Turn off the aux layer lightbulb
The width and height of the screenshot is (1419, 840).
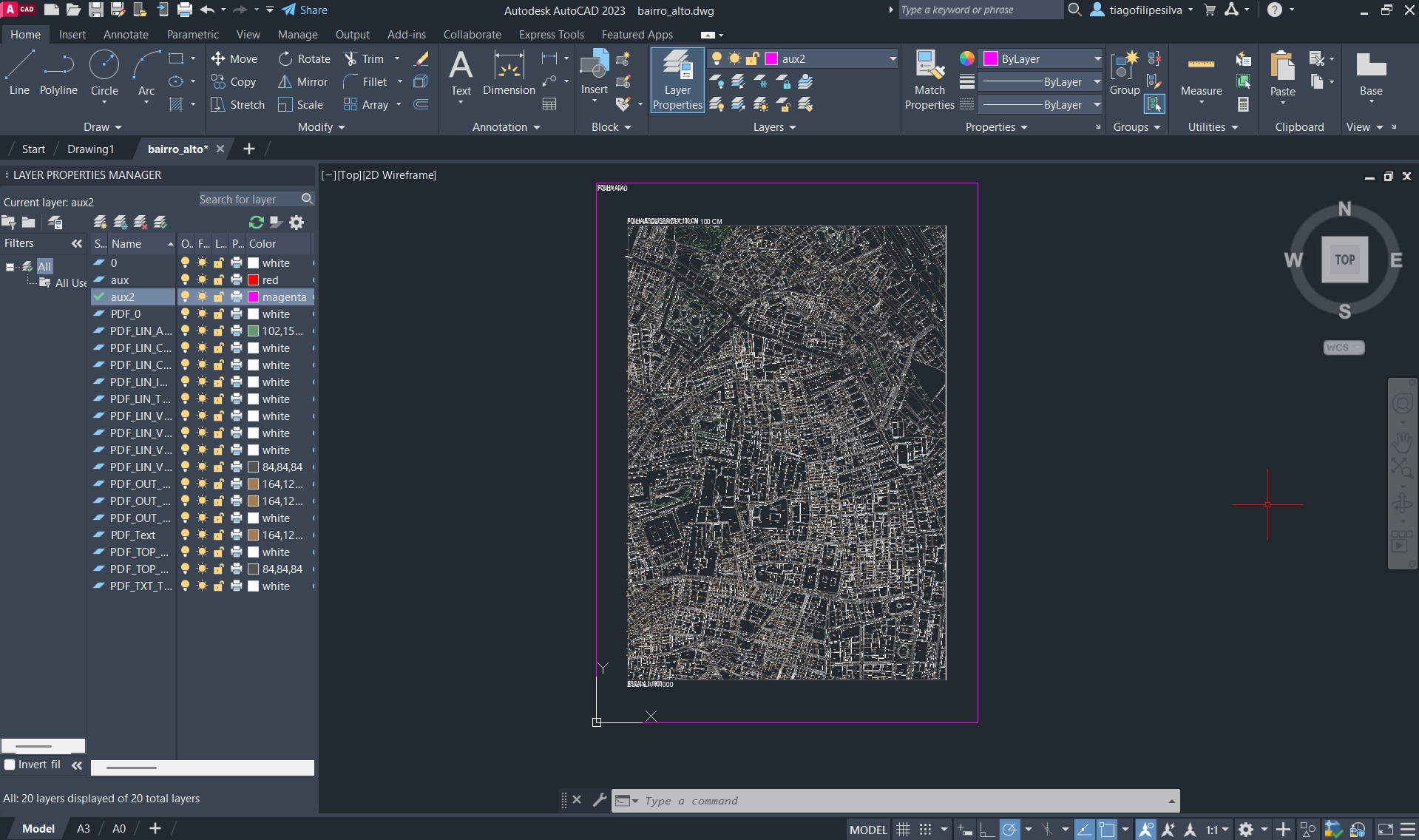pos(185,280)
